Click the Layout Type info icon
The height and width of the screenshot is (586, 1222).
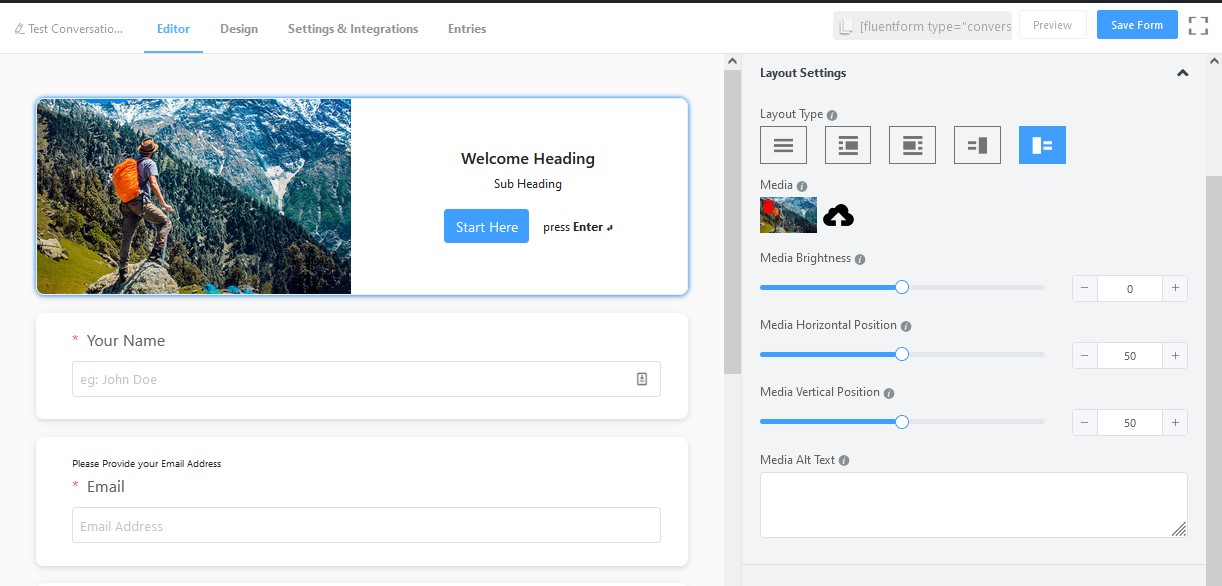tap(832, 115)
